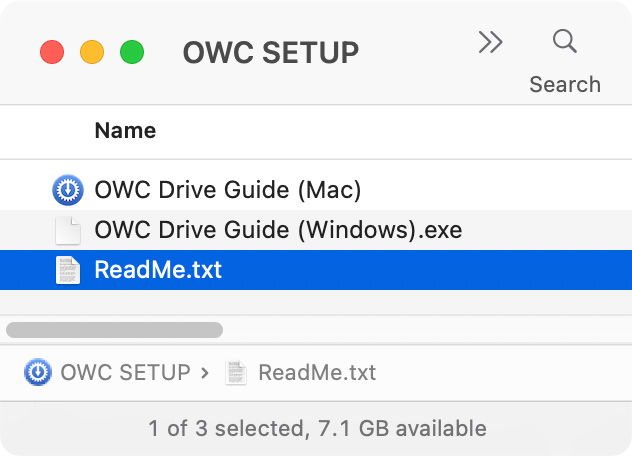Select OWC Drive Guide (Mac) row
This screenshot has width=632, height=456.
pyautogui.click(x=316, y=190)
